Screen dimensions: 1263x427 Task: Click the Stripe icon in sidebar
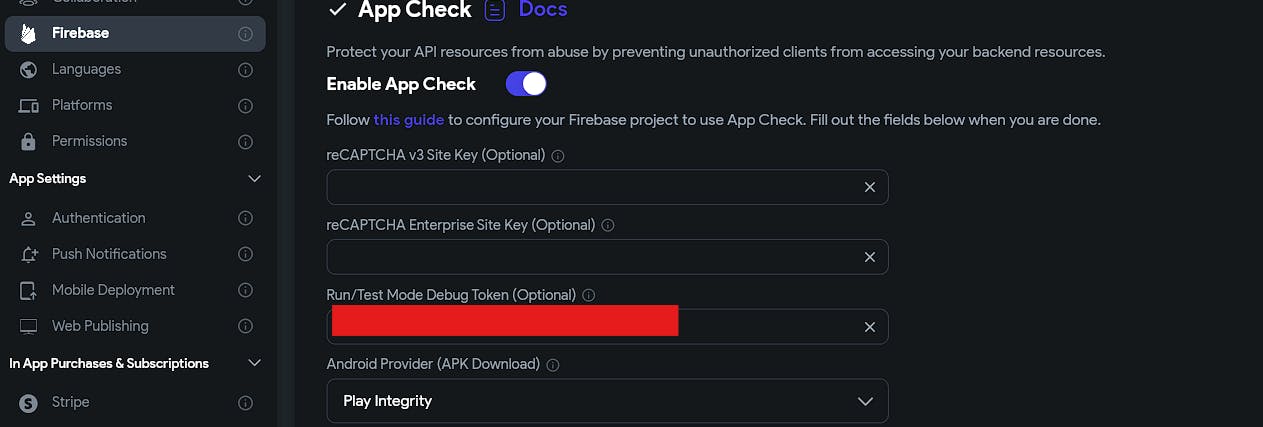29,403
